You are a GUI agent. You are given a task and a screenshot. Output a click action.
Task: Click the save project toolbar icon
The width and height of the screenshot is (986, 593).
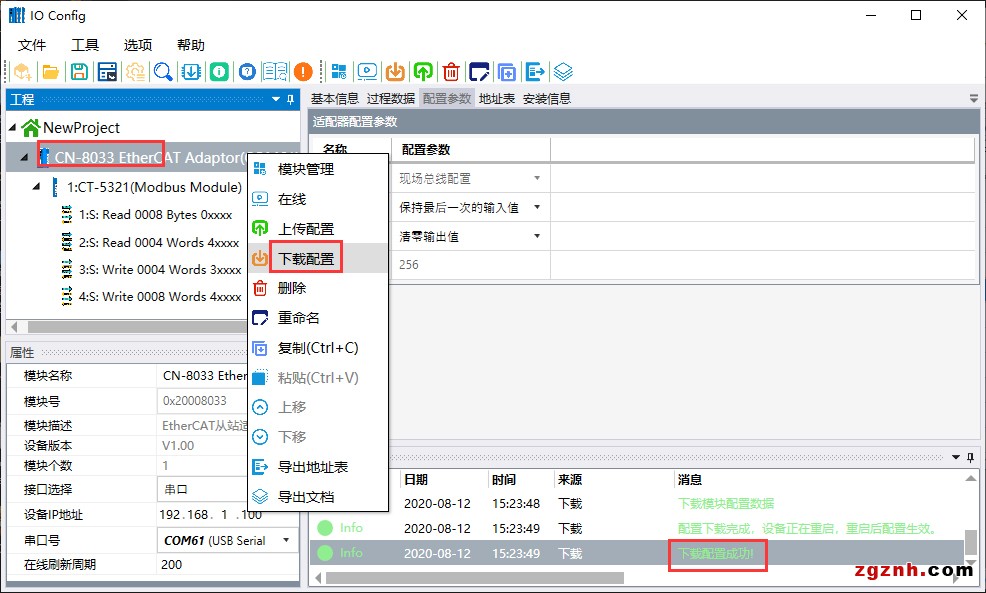tap(78, 72)
